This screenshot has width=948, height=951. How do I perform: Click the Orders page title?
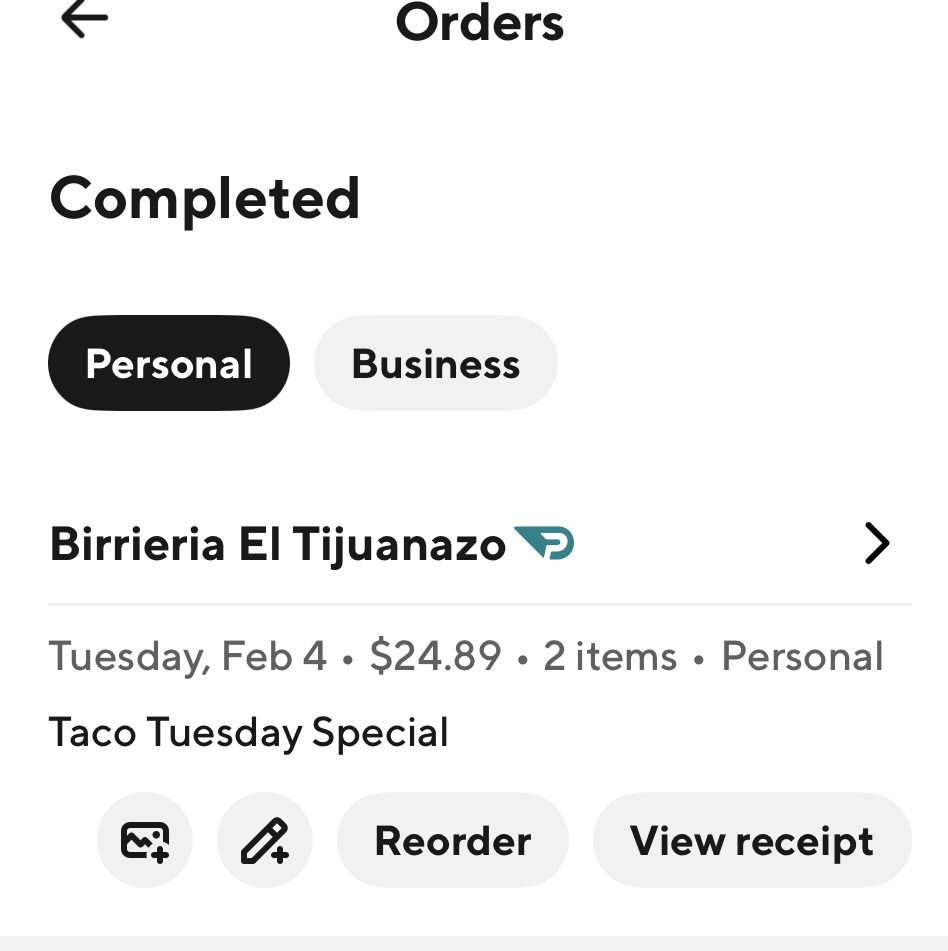click(x=480, y=22)
